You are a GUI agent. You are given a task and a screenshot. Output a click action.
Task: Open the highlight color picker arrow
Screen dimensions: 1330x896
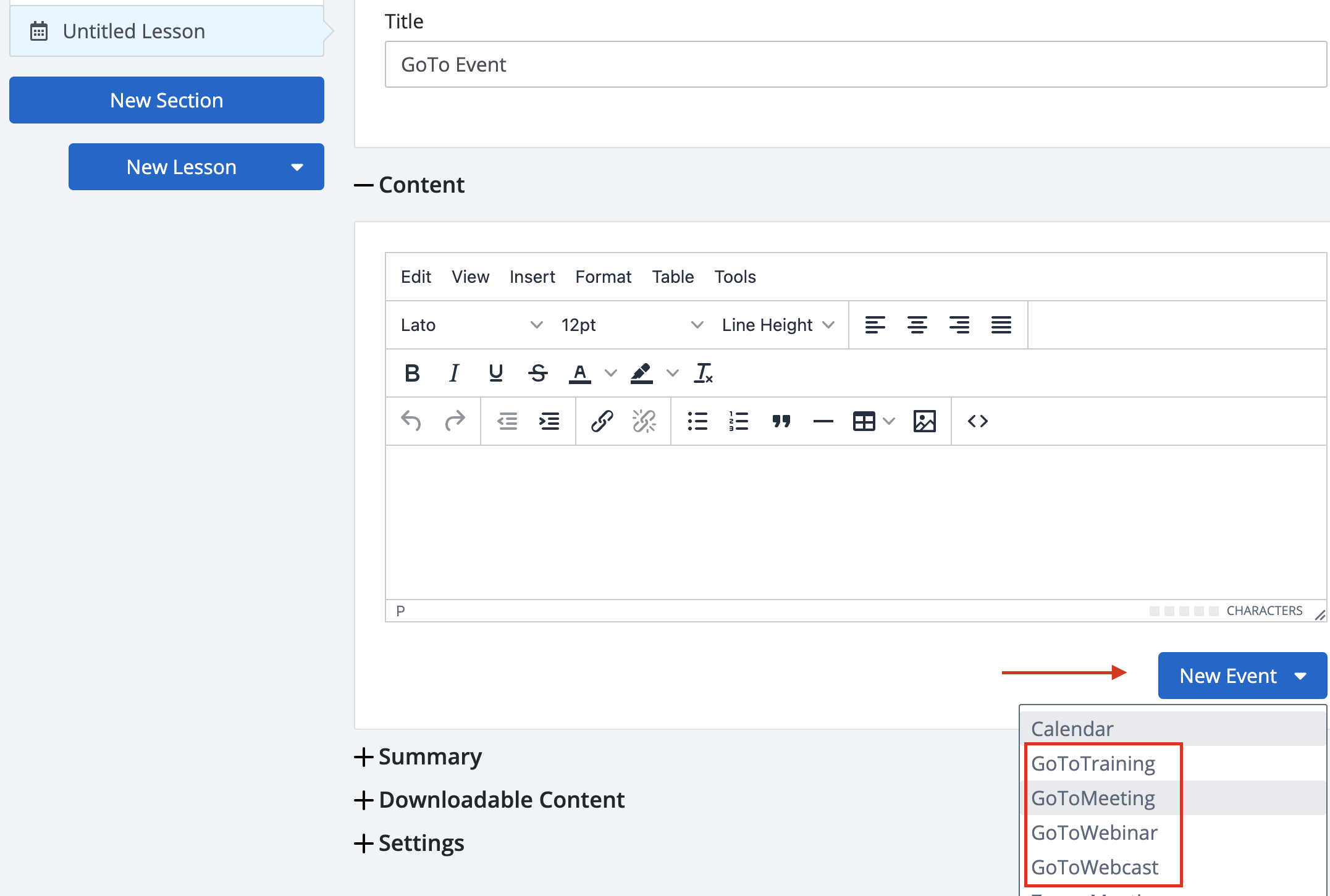coord(673,373)
